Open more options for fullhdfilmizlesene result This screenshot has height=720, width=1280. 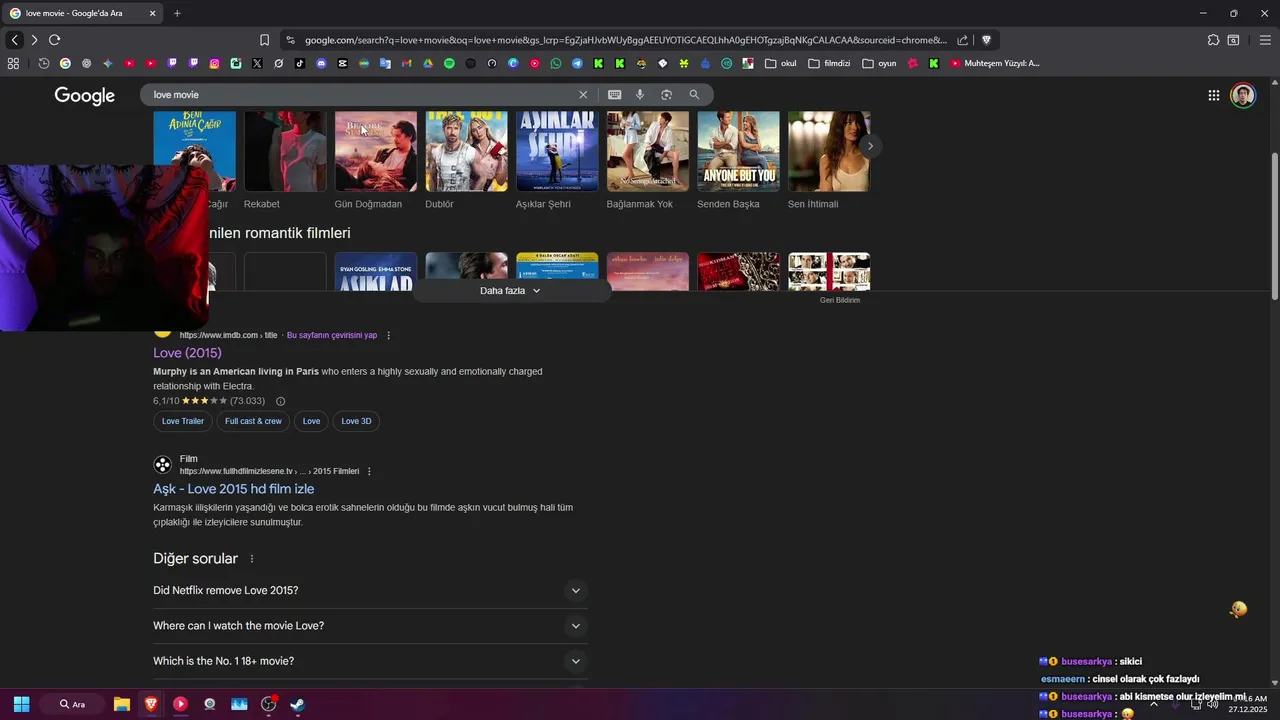tap(369, 472)
